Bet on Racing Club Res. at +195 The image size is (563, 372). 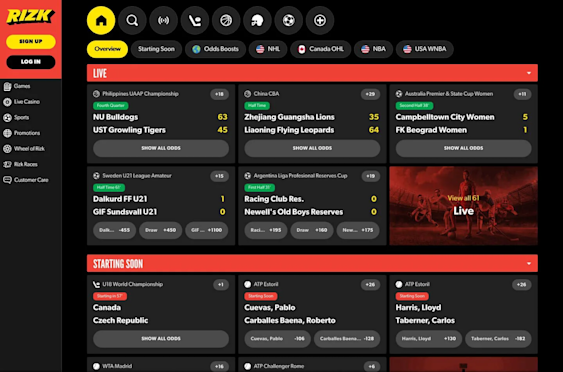(266, 230)
